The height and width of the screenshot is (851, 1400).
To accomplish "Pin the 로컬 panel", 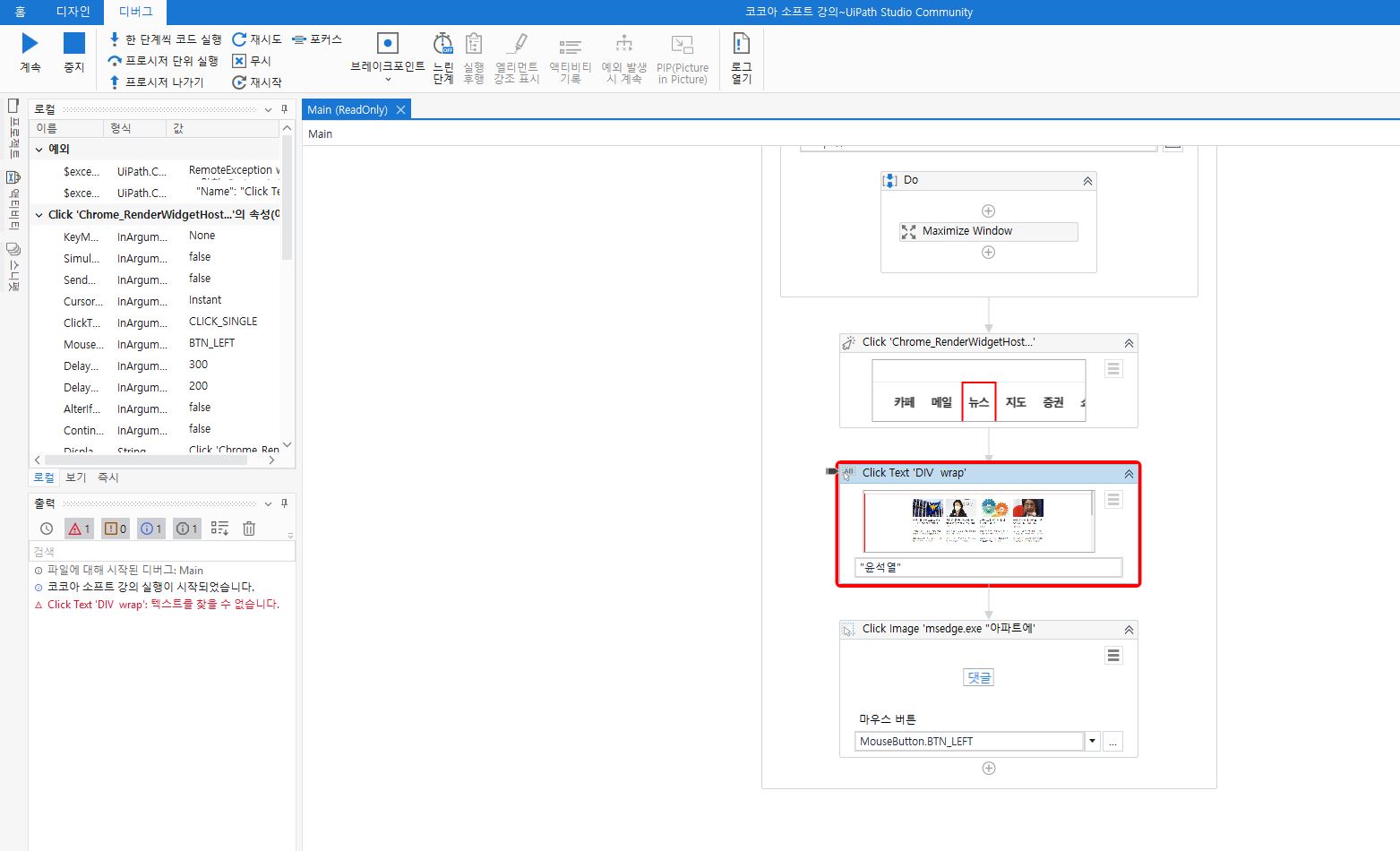I will click(285, 109).
